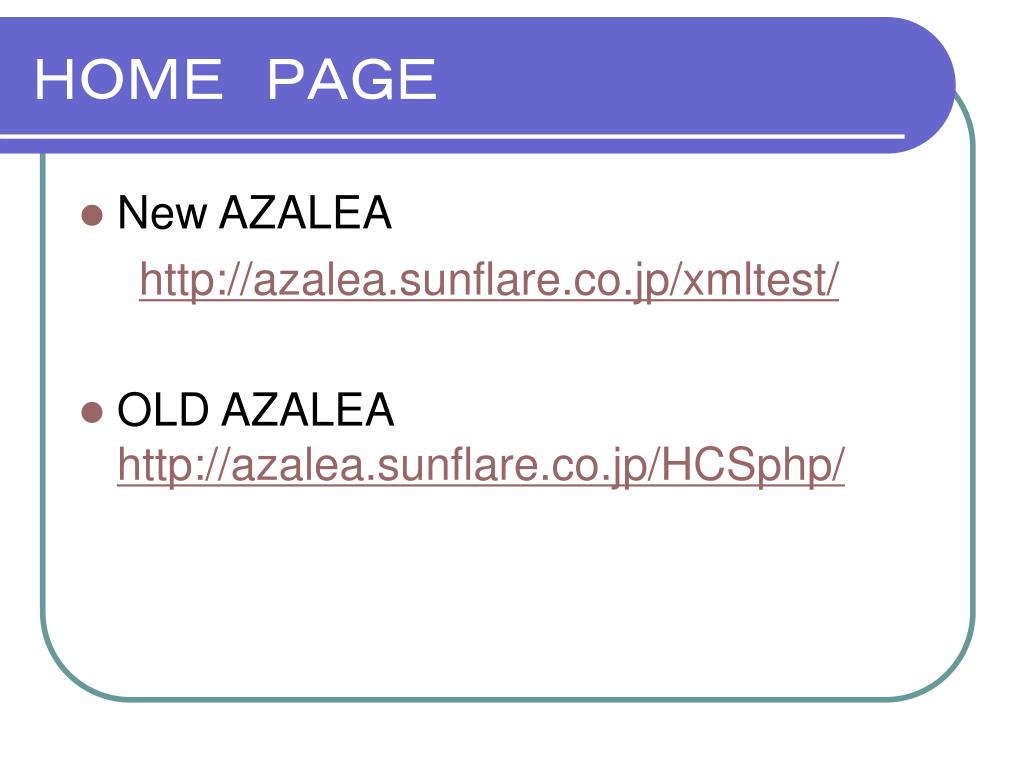Click the white line under the title

452,136
